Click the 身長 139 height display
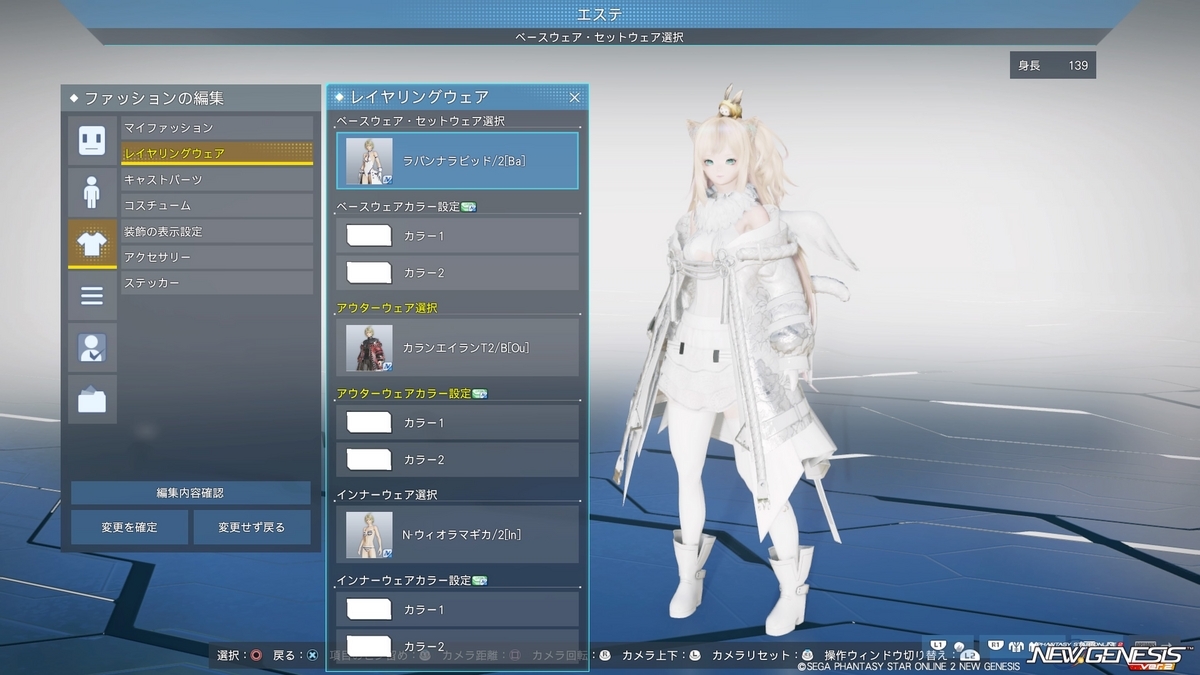 click(x=1052, y=66)
